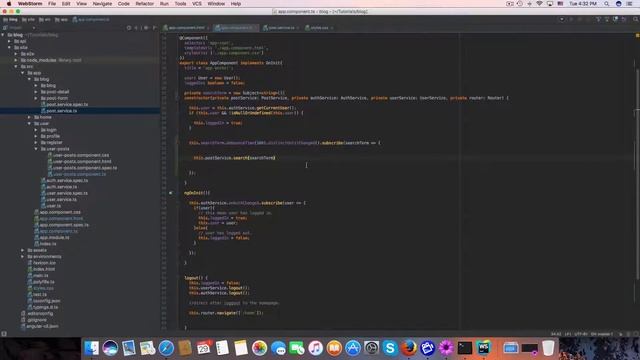Open the Project panel settings gear
The height and width of the screenshot is (360, 640).
146,28
